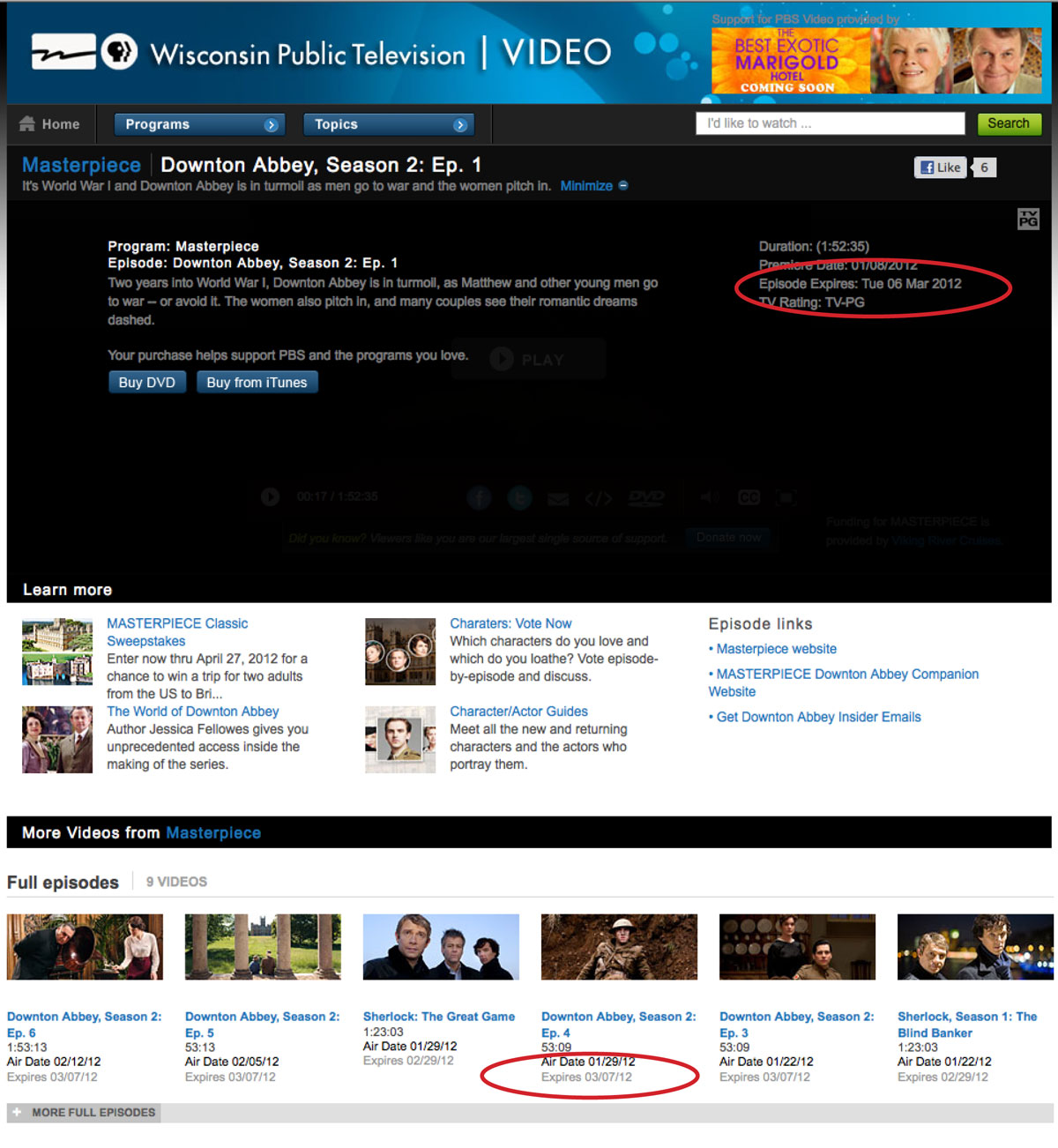This screenshot has width=1058, height=1148.
Task: Click Downton Abbey Season 2 Ep. 6 thumbnail
Action: point(85,947)
